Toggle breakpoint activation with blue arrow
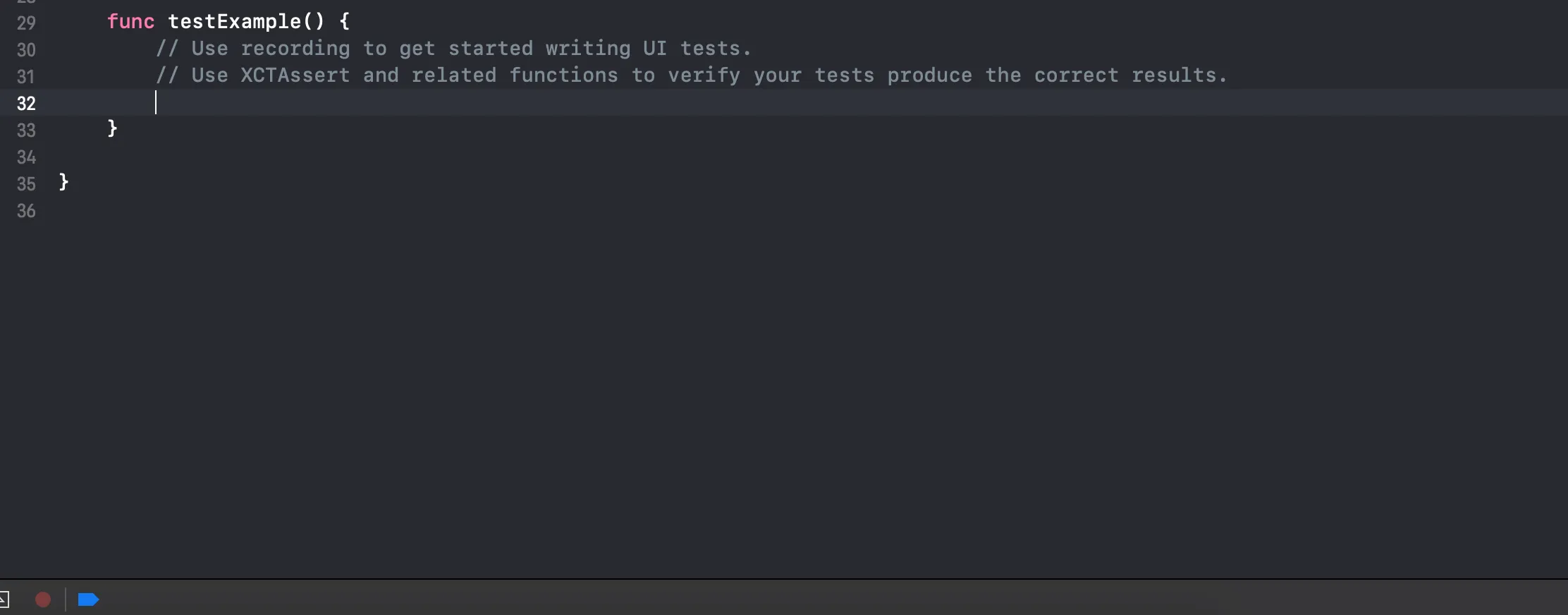The width and height of the screenshot is (1568, 615). tap(88, 599)
